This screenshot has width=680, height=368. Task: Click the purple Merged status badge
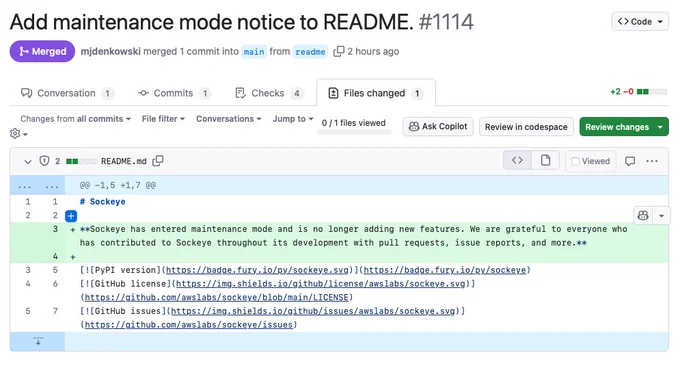pyautogui.click(x=42, y=51)
